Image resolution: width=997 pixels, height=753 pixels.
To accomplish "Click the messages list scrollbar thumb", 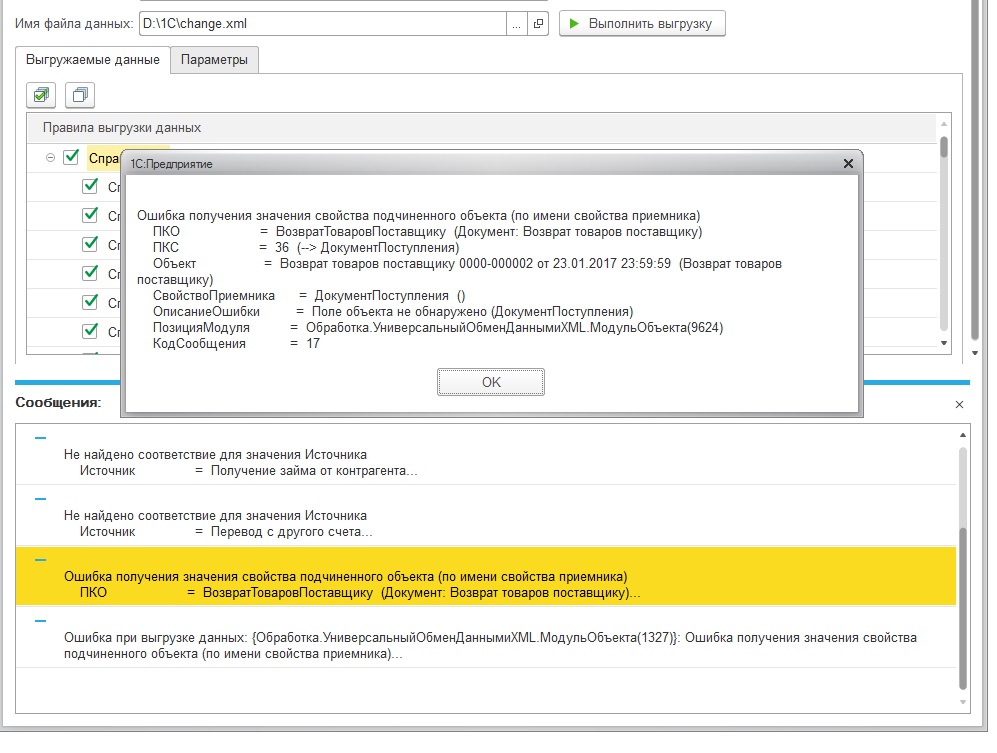I will [x=963, y=609].
